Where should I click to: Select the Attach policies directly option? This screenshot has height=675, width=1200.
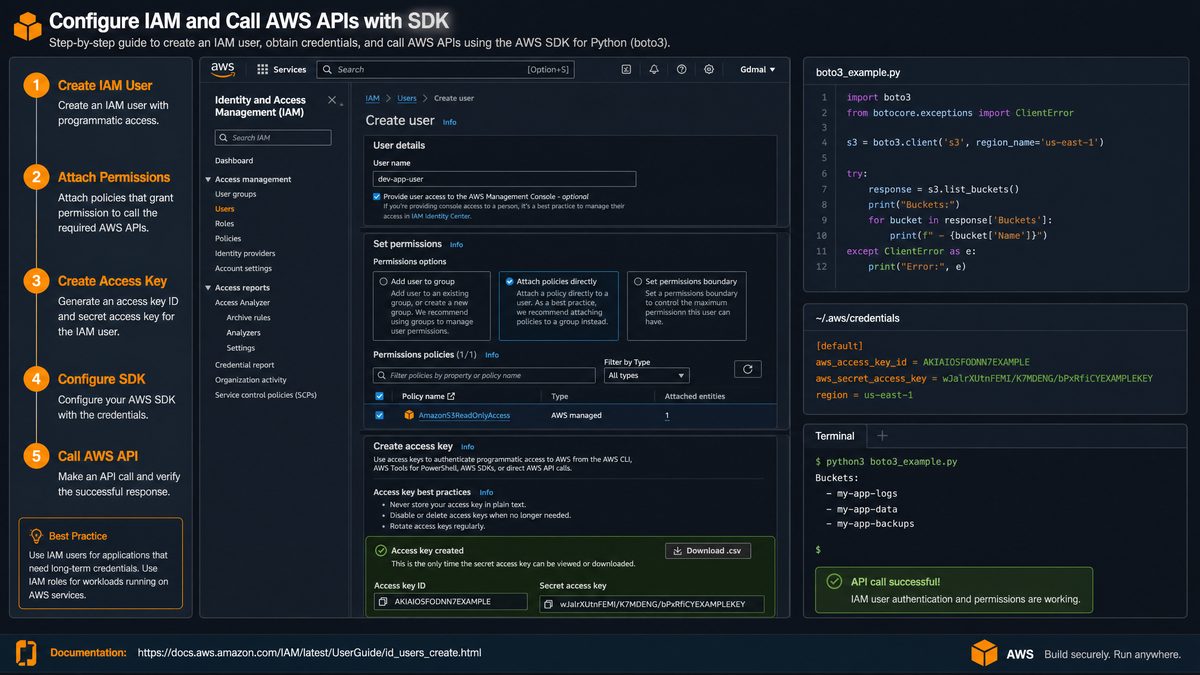[510, 282]
